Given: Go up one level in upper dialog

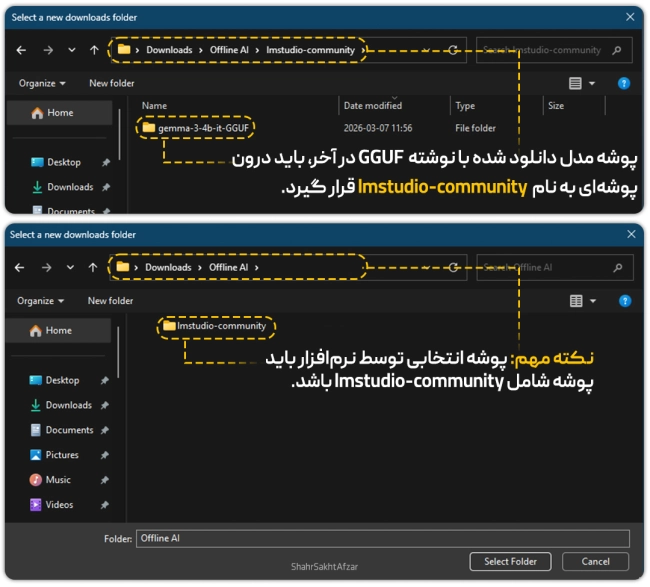Looking at the screenshot, I should [x=94, y=50].
